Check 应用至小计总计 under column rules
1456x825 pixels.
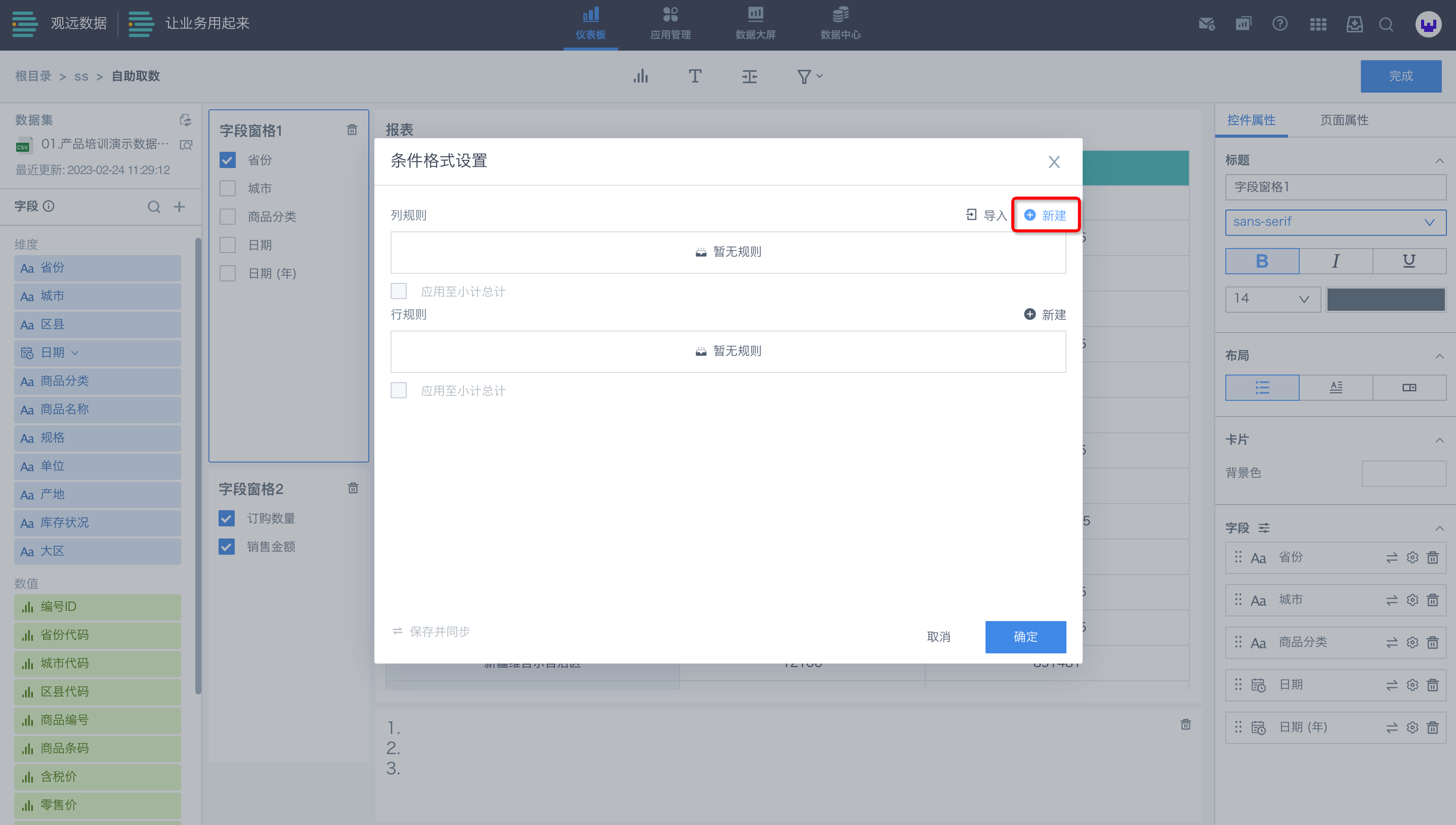tap(399, 291)
